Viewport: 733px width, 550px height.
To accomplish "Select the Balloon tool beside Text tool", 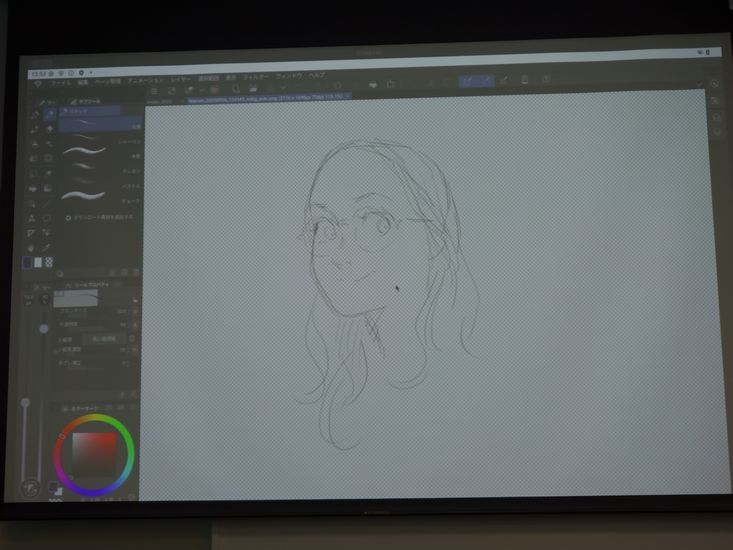I will (x=48, y=217).
